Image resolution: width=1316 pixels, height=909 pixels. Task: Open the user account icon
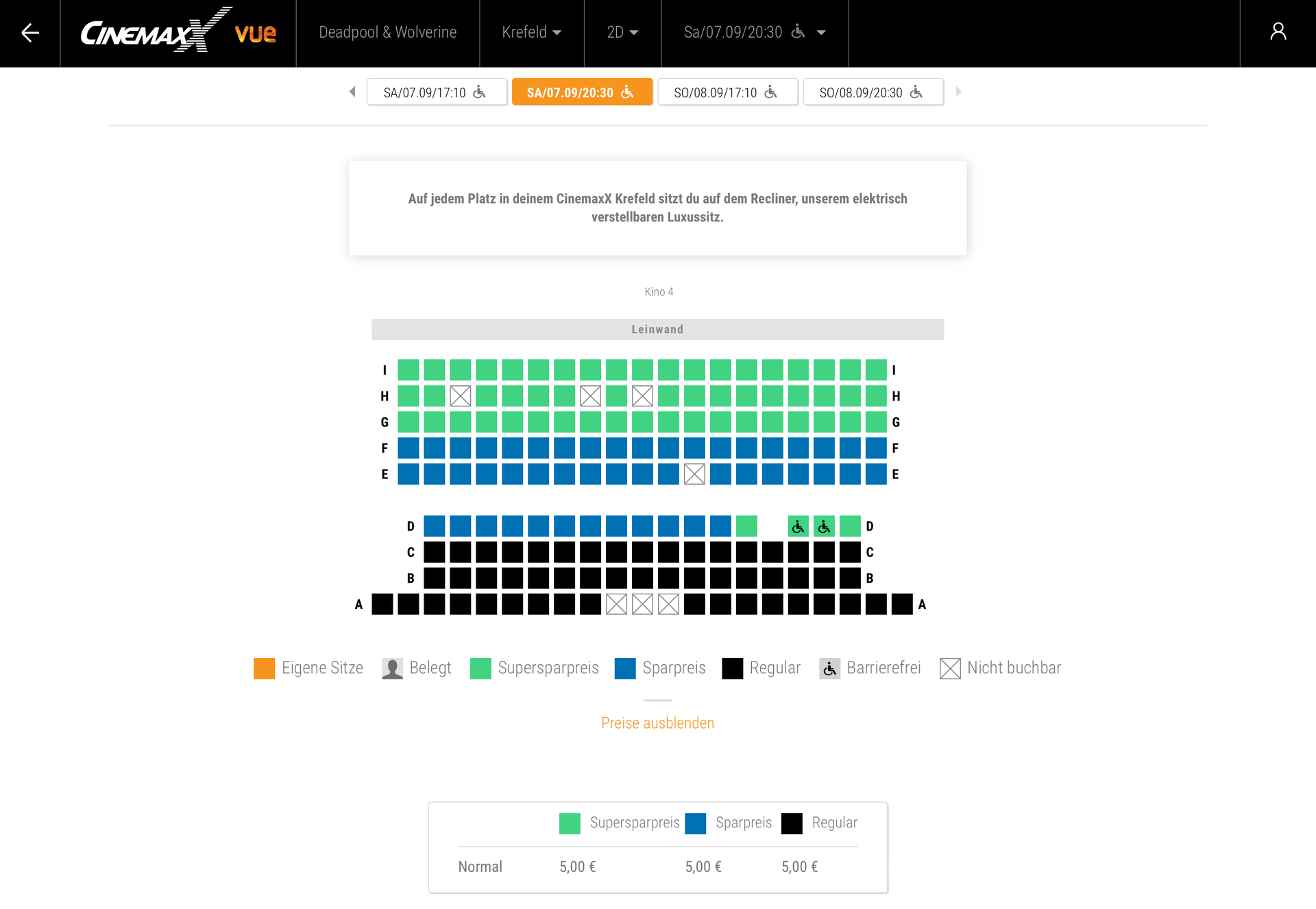[x=1278, y=32]
